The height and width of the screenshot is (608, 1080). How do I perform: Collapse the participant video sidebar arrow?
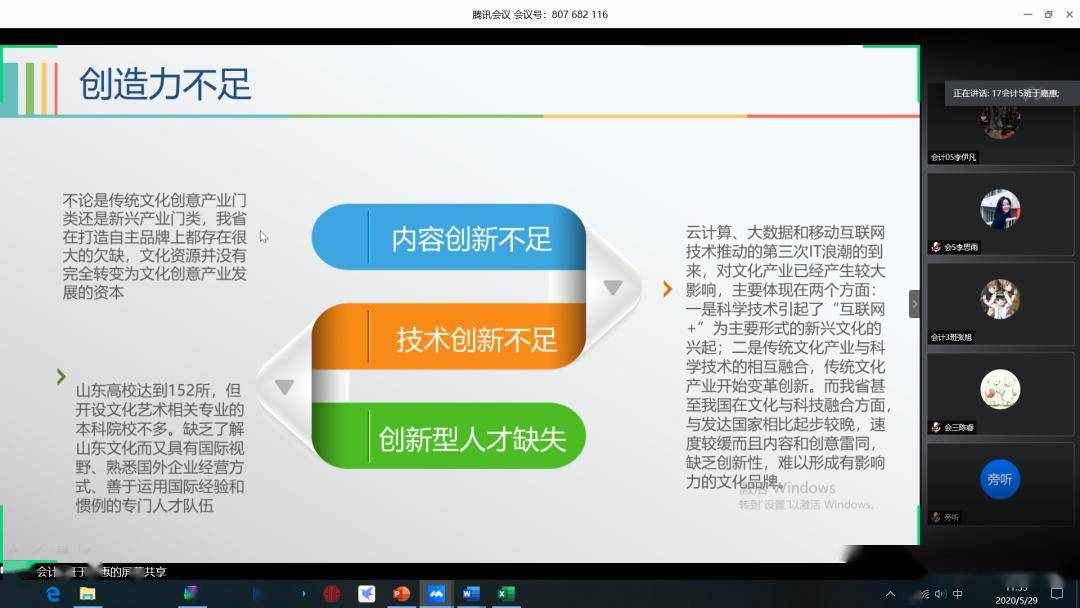pos(914,304)
